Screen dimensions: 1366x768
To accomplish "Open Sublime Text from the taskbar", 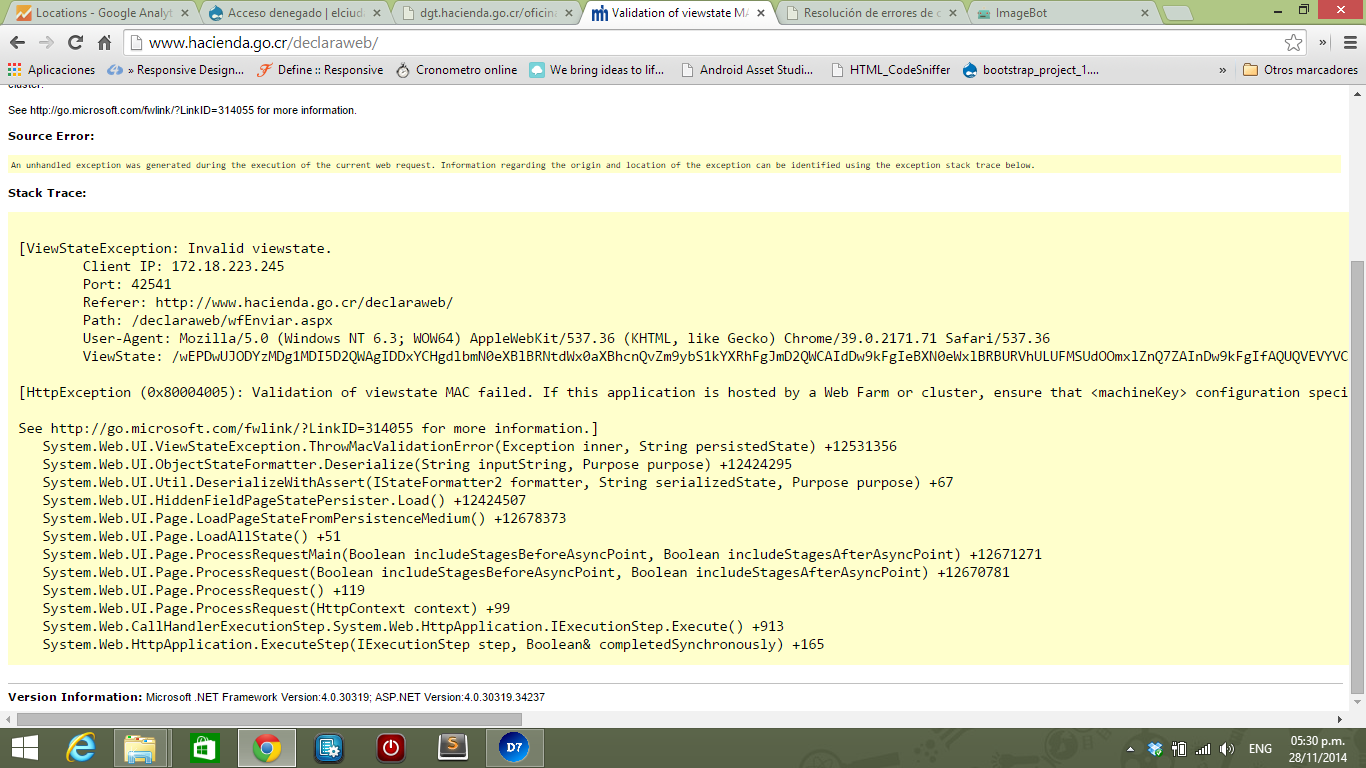I will click(454, 748).
